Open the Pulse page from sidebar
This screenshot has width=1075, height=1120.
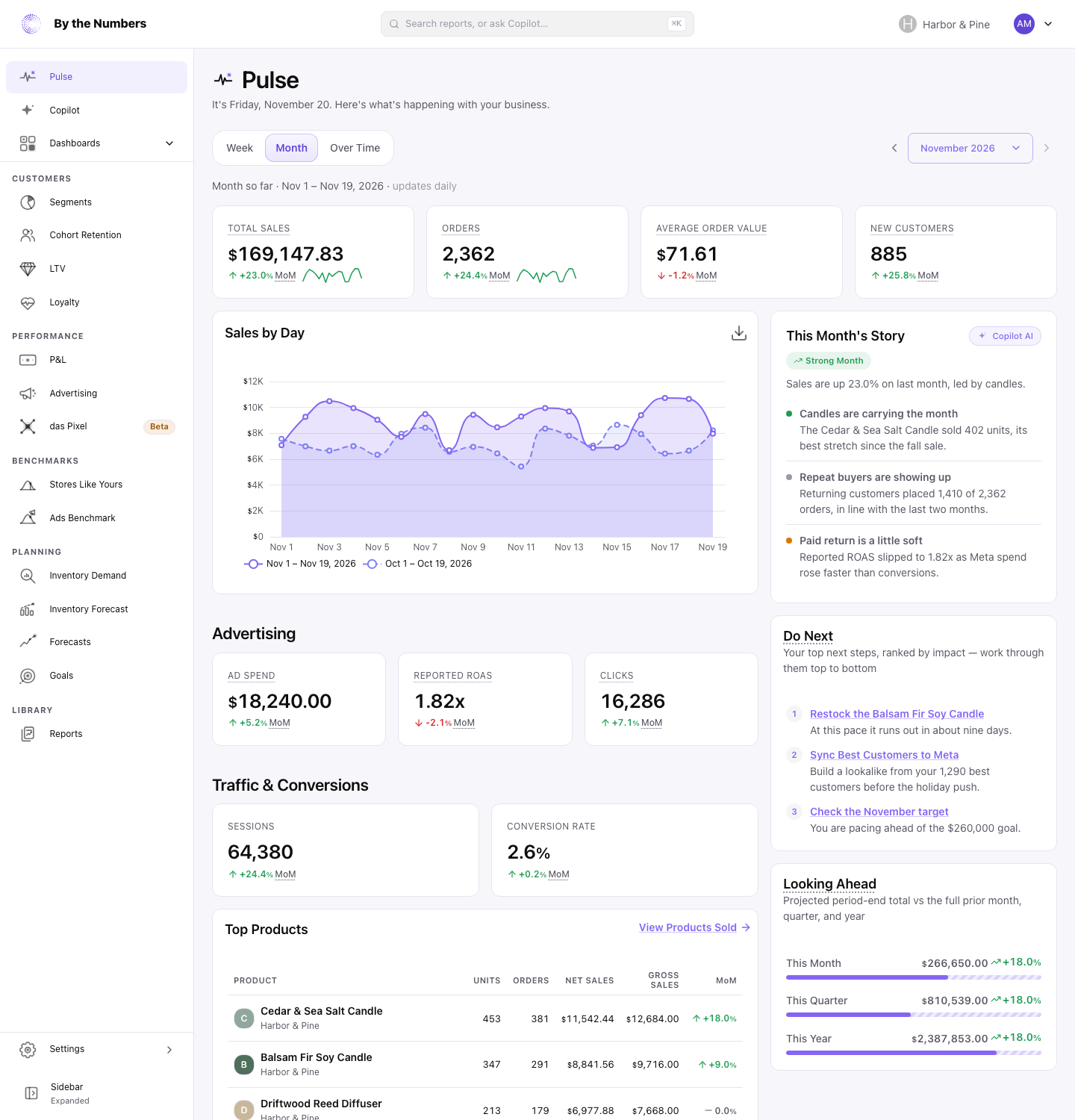96,77
